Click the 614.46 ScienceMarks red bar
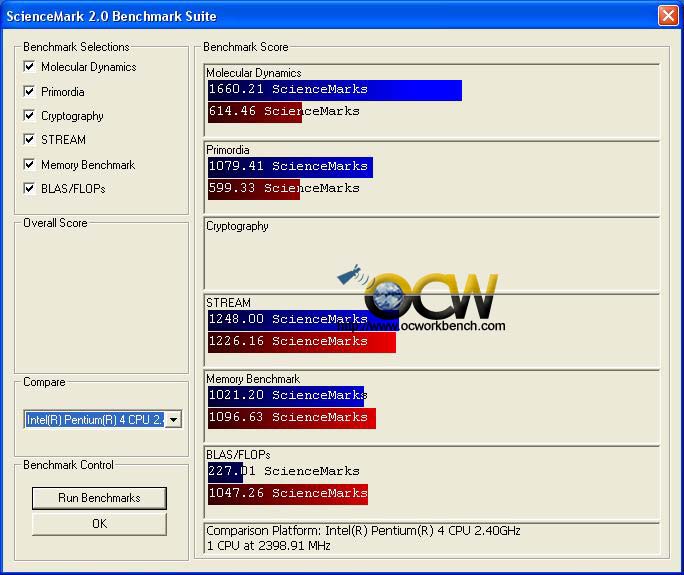This screenshot has width=684, height=575. [255, 112]
